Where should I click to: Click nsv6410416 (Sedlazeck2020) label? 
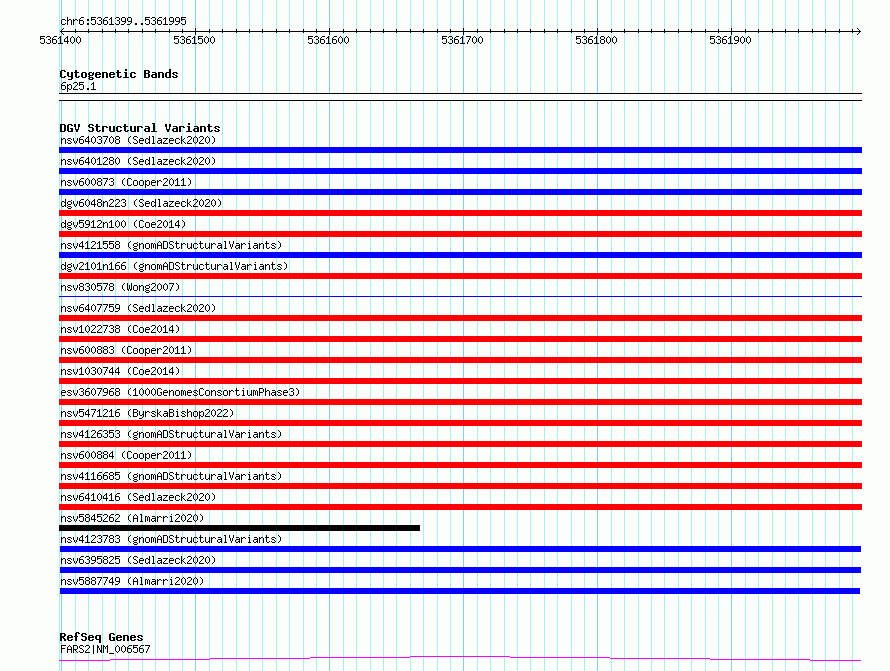138,497
